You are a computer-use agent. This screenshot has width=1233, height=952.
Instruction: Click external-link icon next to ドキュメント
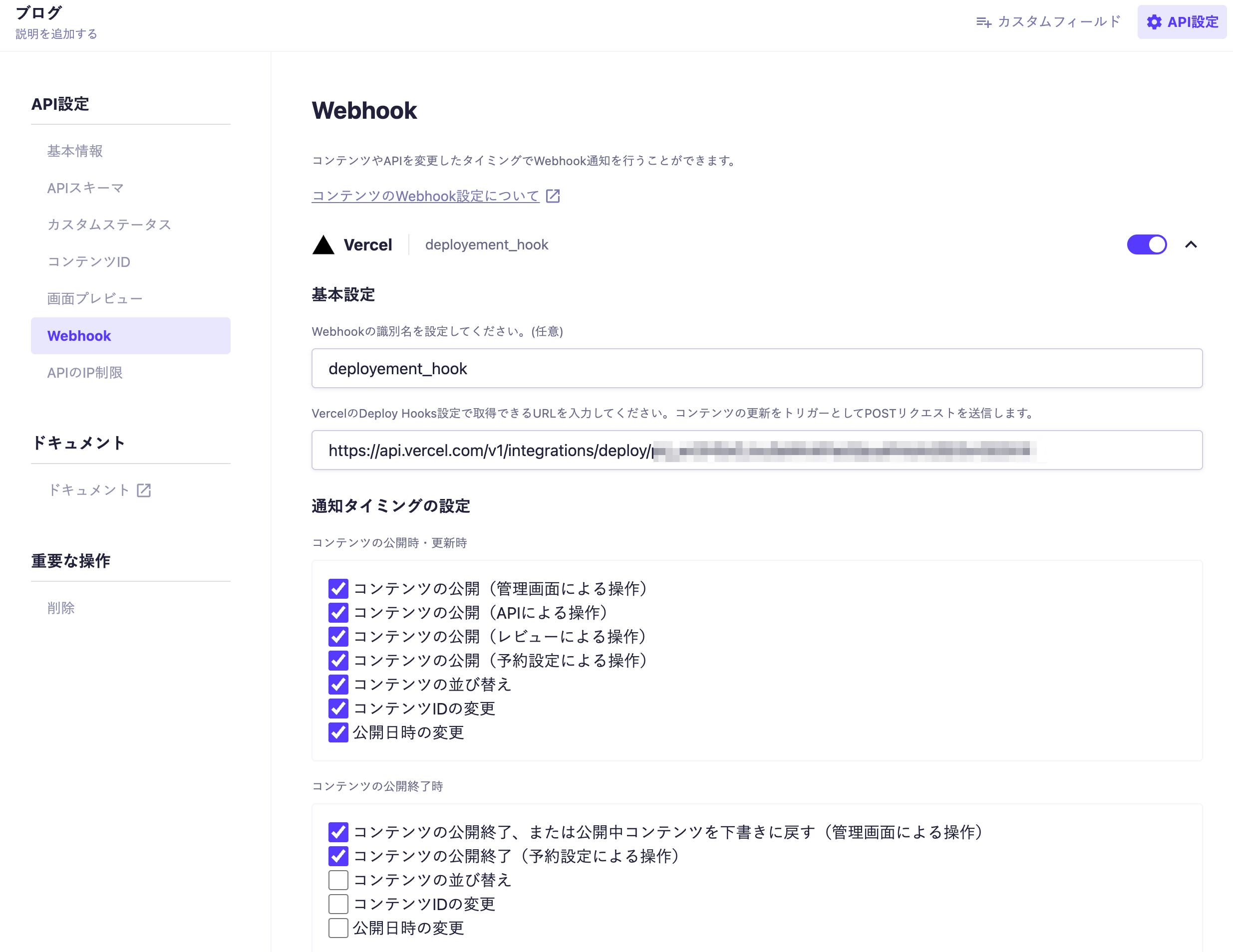(x=144, y=490)
